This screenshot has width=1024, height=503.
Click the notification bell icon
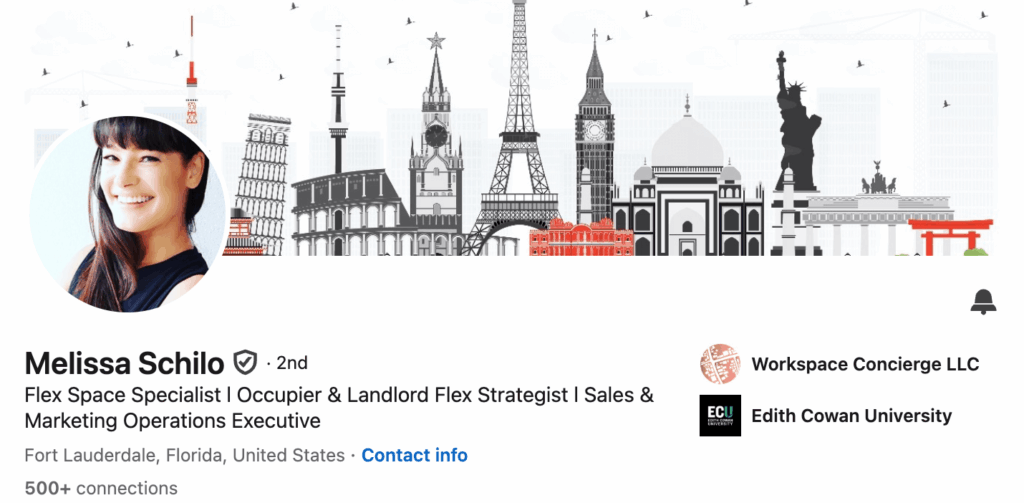point(983,301)
